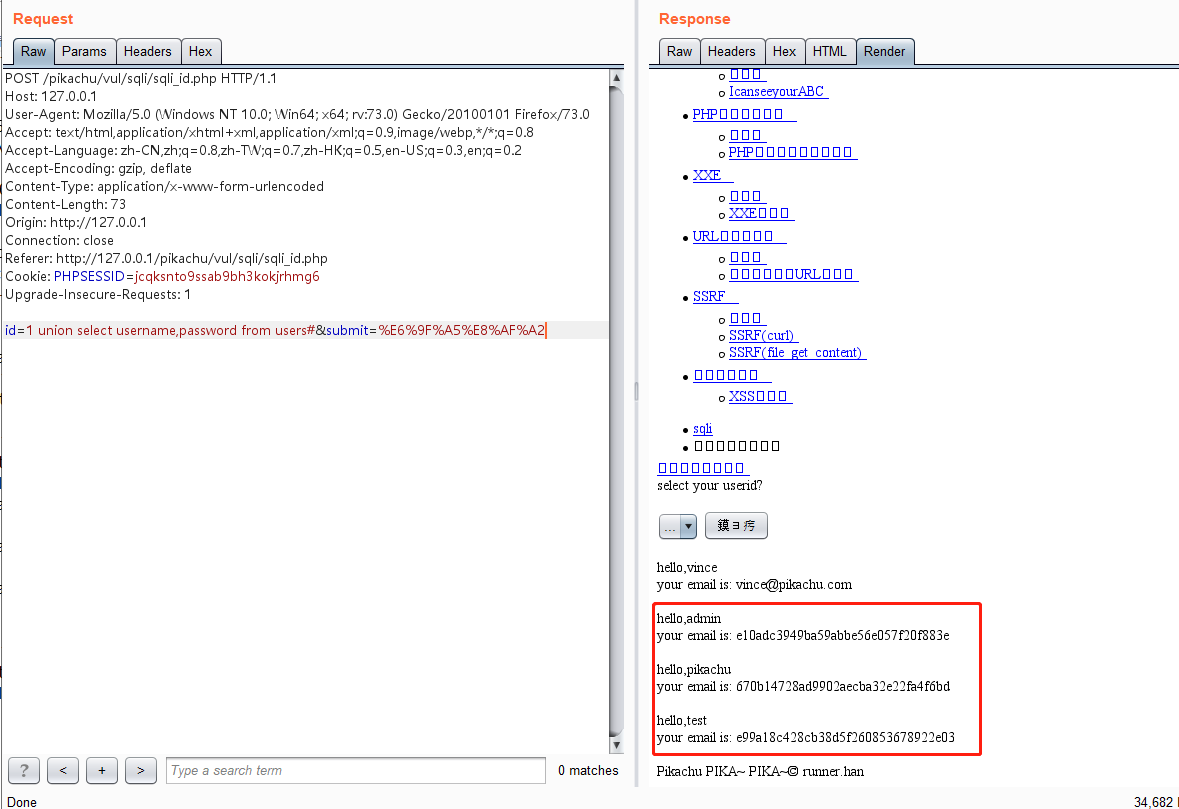Open the SSRF(curl) link

point(763,335)
